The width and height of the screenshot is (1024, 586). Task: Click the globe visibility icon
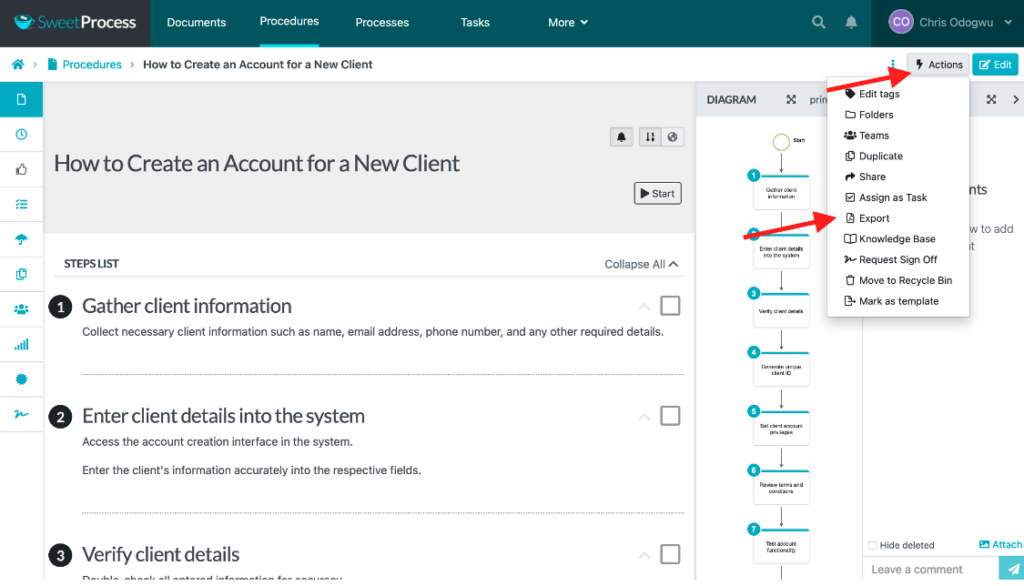coord(672,137)
